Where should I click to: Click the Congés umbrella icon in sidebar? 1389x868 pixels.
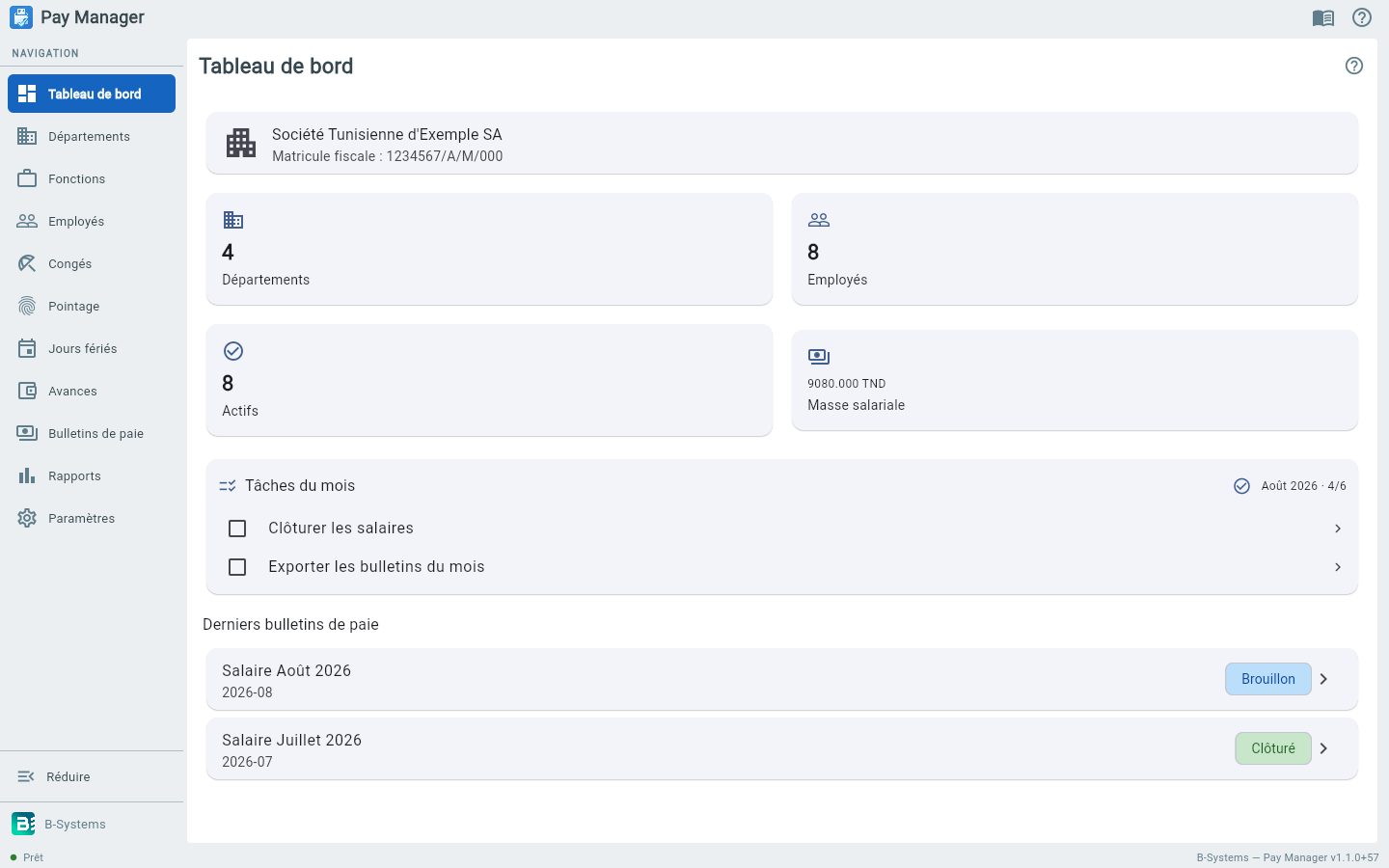click(27, 263)
